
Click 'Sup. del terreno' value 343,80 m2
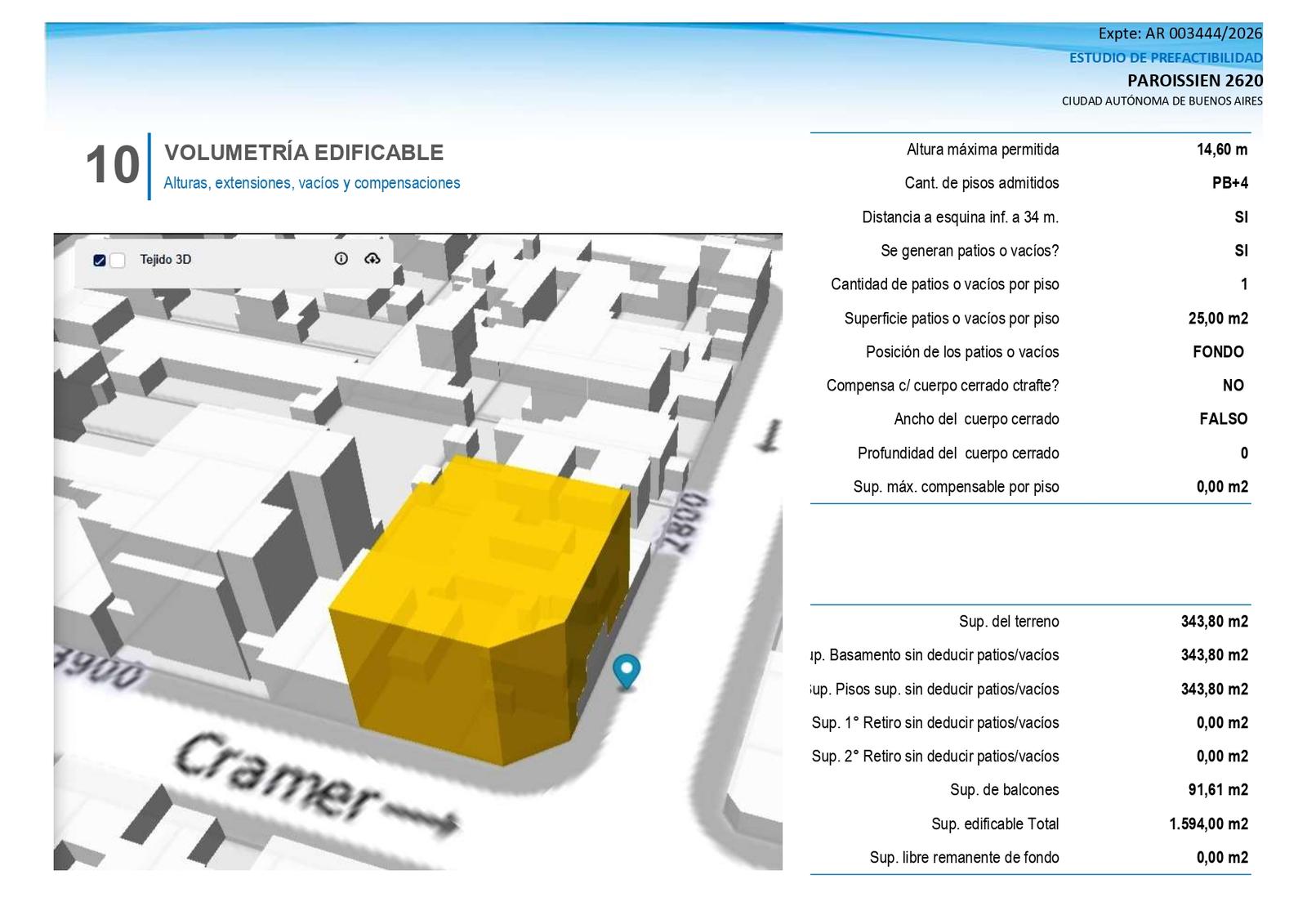[x=1215, y=622]
